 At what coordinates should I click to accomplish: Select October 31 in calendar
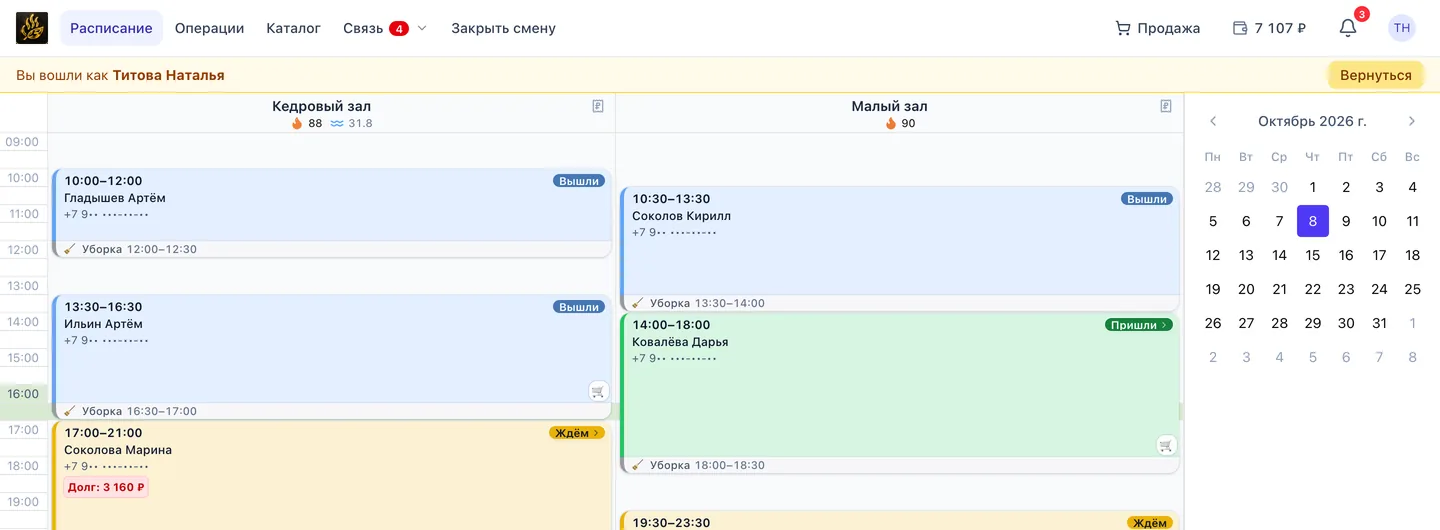[x=1379, y=323]
